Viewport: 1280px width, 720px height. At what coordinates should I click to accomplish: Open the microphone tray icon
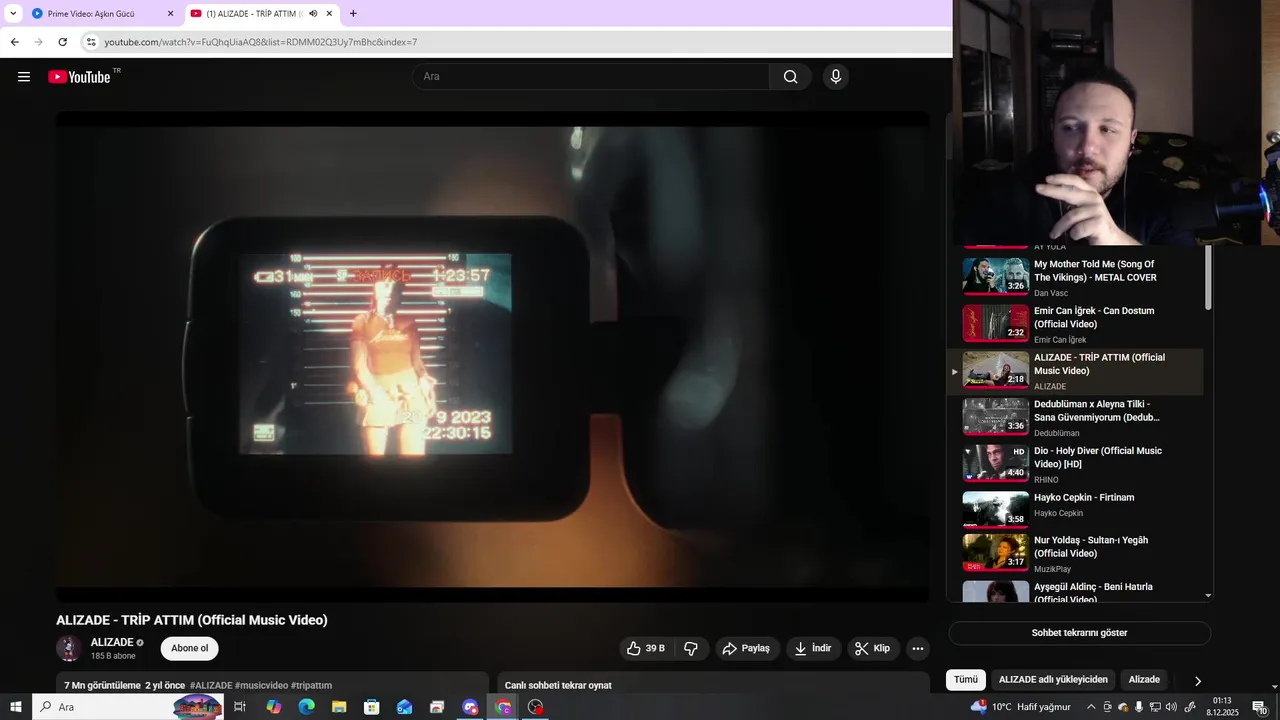click(x=1139, y=707)
